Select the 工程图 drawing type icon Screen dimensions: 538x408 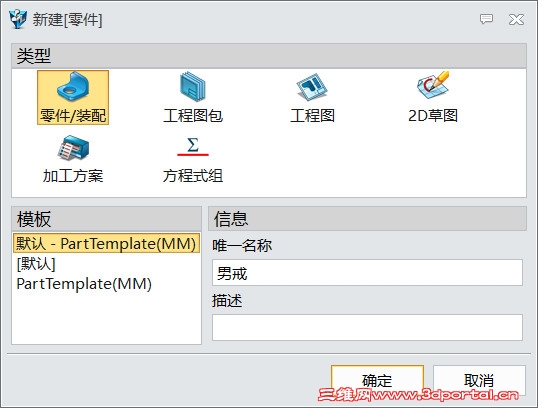312,86
